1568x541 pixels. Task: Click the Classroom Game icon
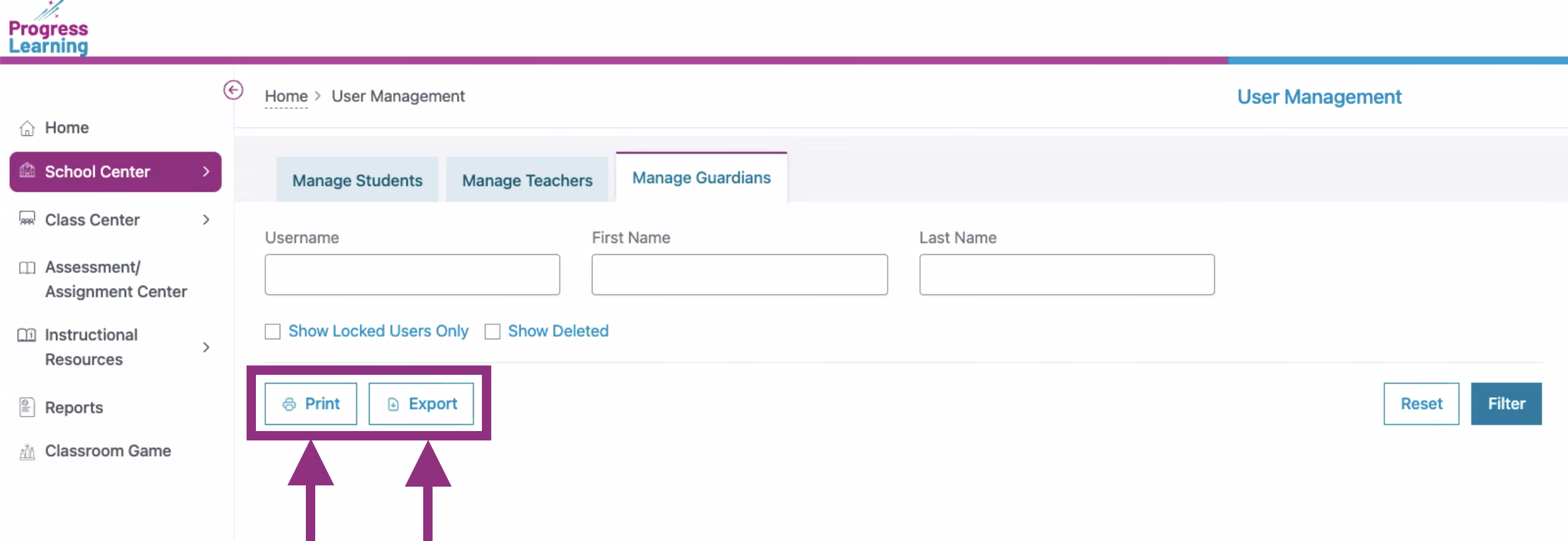pos(27,451)
